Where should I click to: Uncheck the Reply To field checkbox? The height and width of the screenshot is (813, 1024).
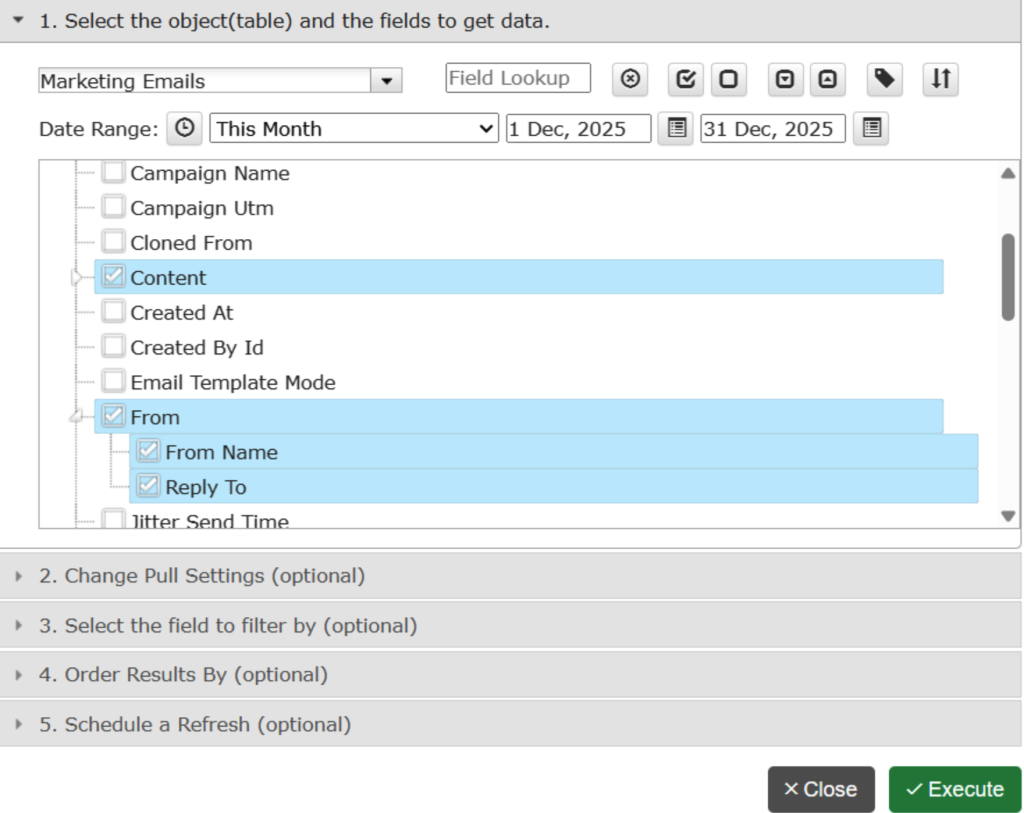[149, 487]
